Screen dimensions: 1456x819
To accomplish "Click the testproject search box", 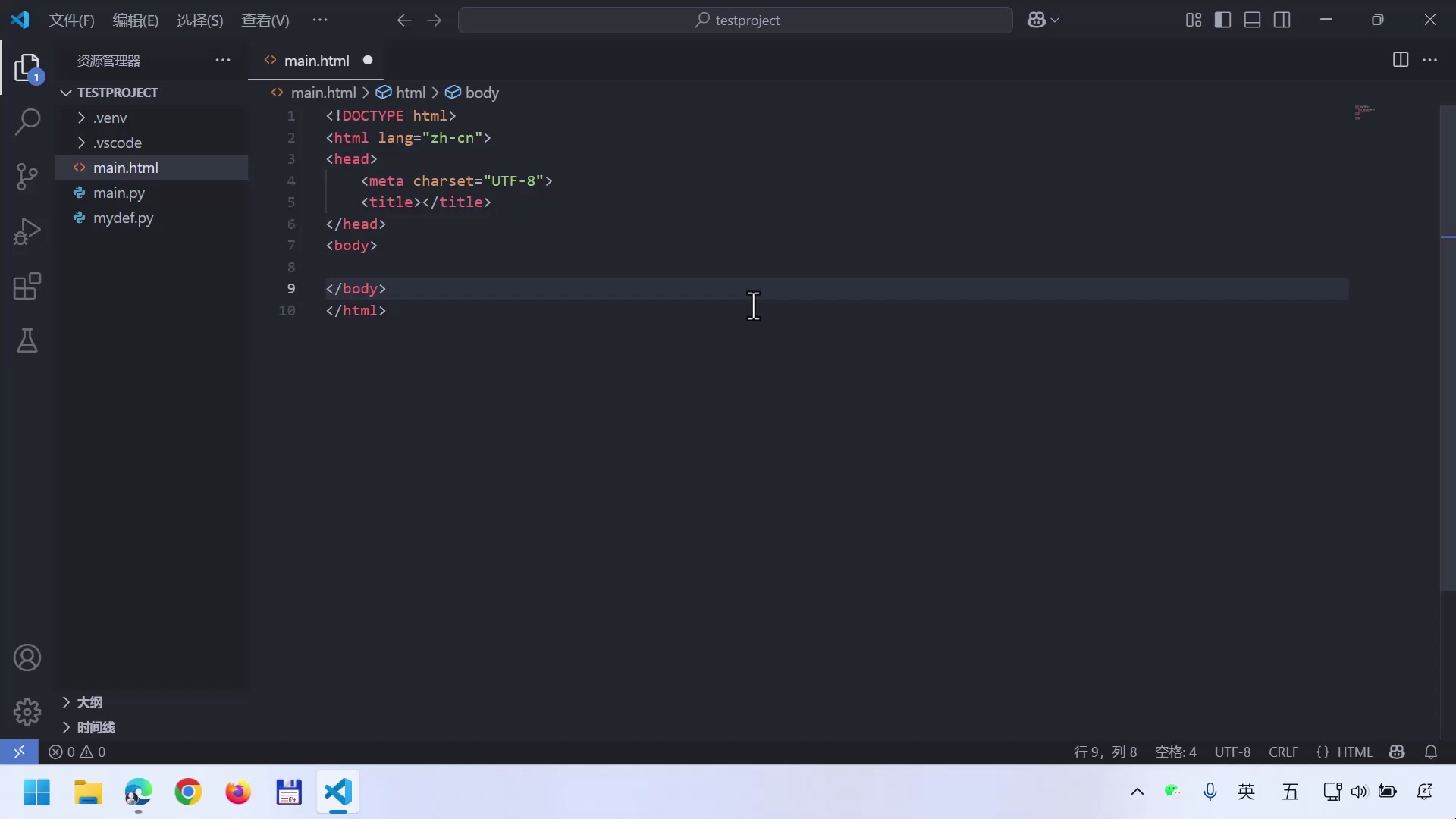I will point(735,20).
